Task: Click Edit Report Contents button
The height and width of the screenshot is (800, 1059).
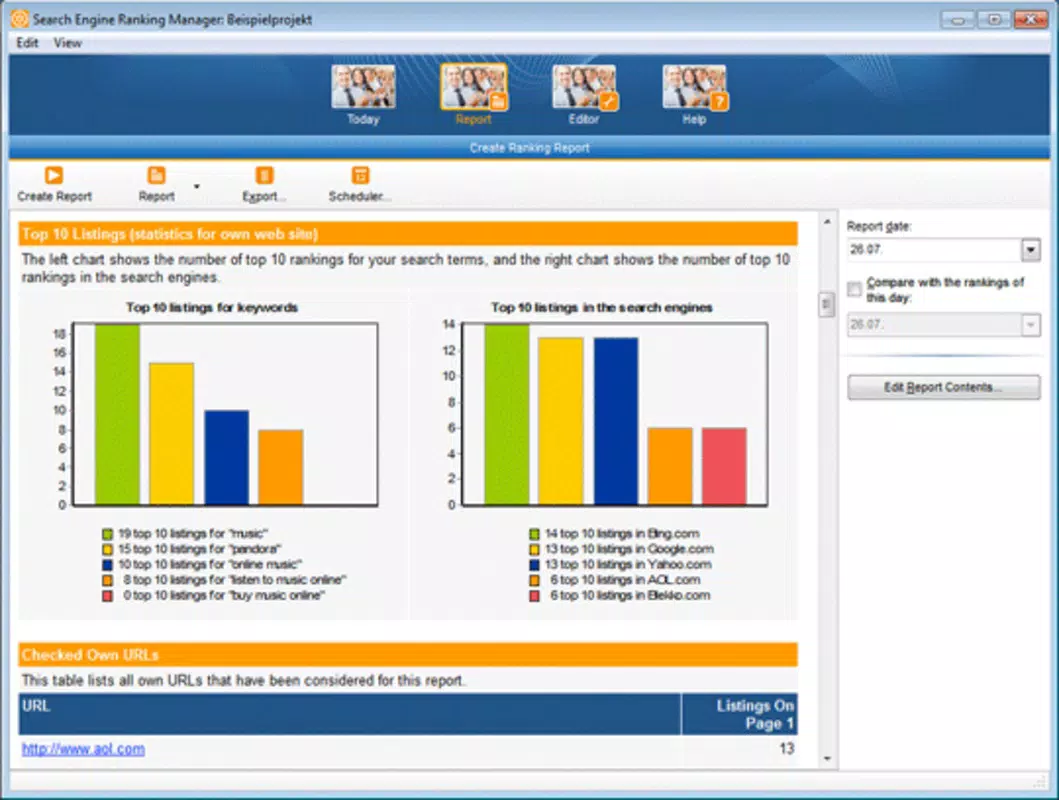Action: point(944,388)
